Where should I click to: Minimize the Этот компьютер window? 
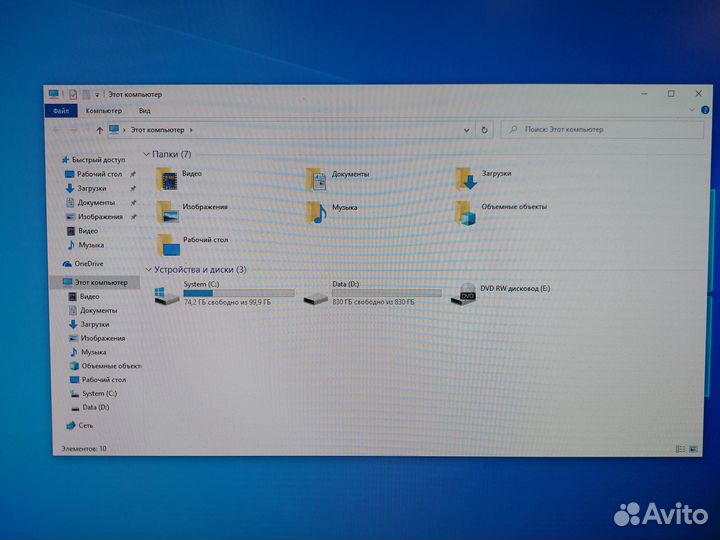pos(645,94)
